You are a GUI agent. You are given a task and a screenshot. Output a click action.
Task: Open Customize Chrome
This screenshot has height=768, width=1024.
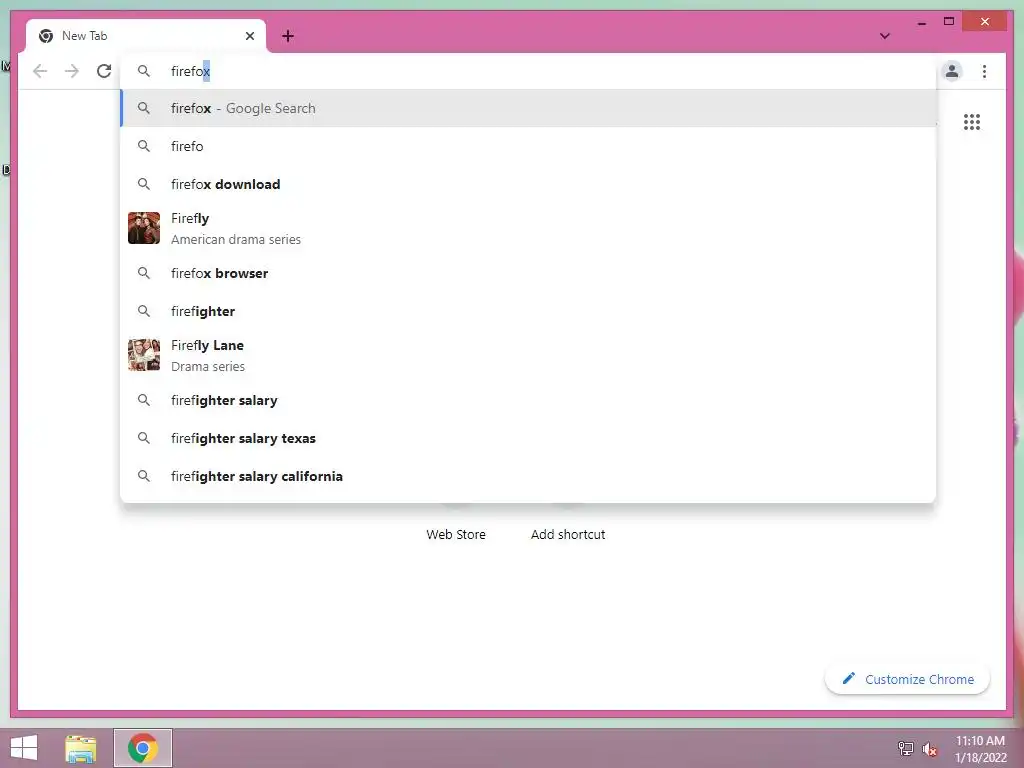tap(908, 679)
